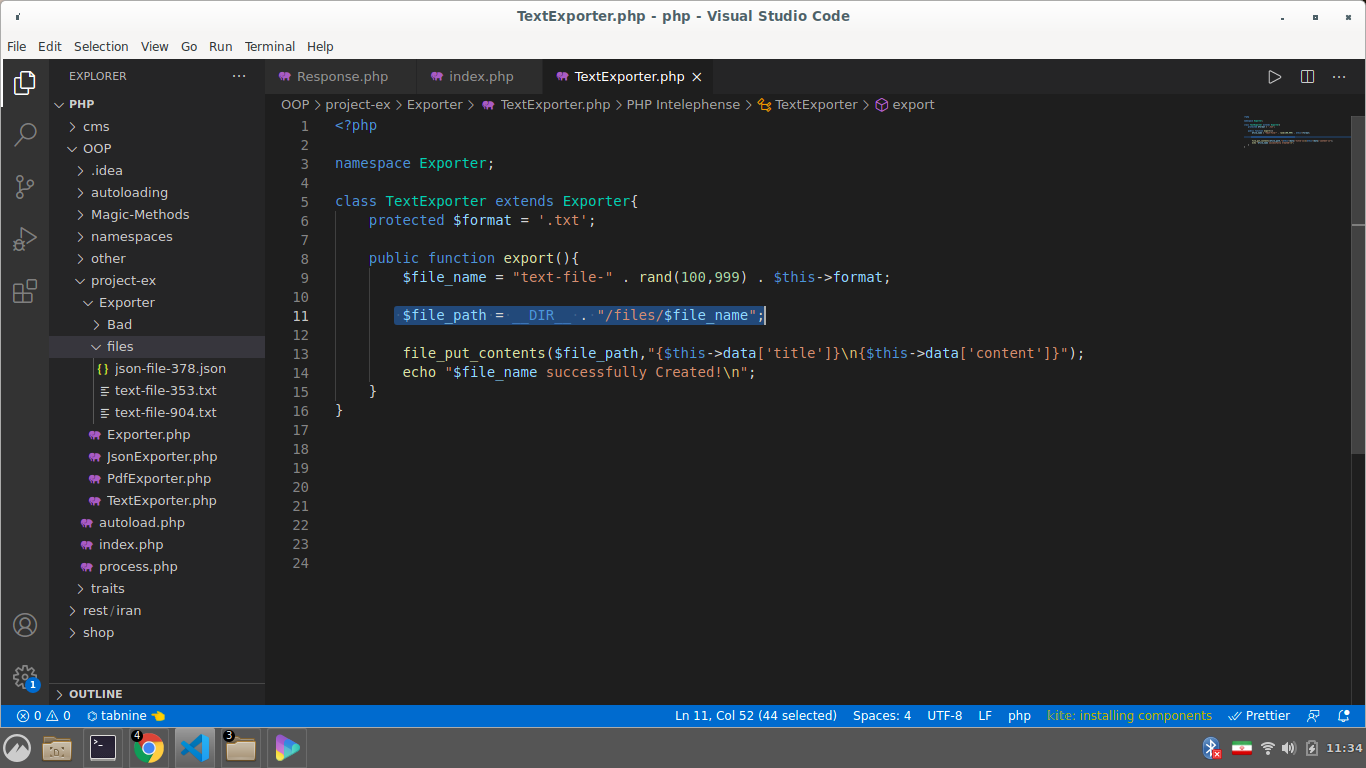Image resolution: width=1366 pixels, height=768 pixels.
Task: Click the export method breadcrumb
Action: tap(905, 104)
